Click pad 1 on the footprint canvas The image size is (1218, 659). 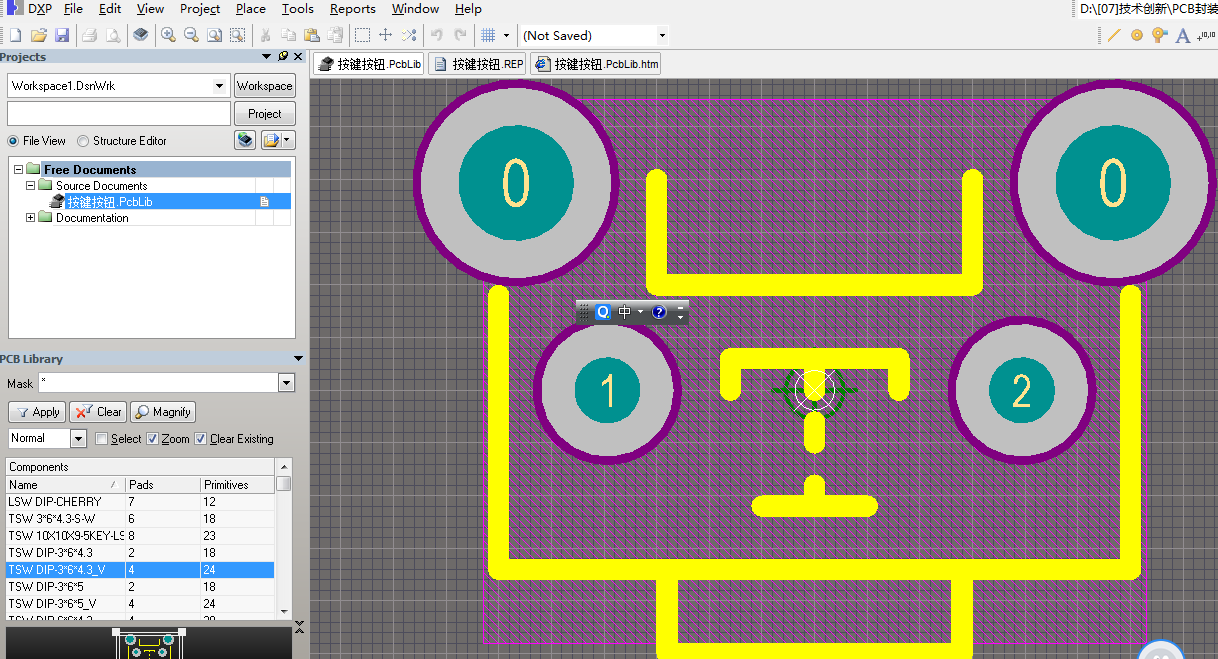point(607,391)
